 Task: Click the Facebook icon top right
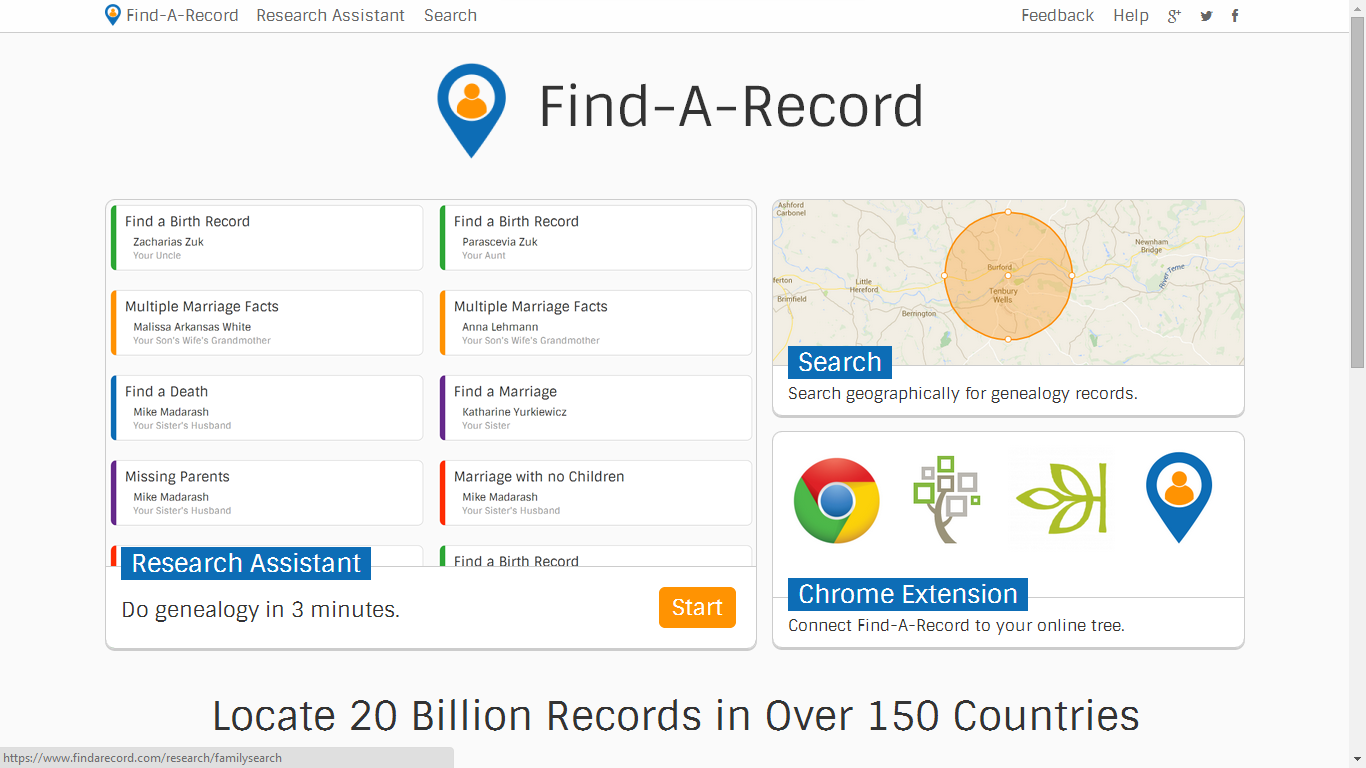click(x=1234, y=15)
